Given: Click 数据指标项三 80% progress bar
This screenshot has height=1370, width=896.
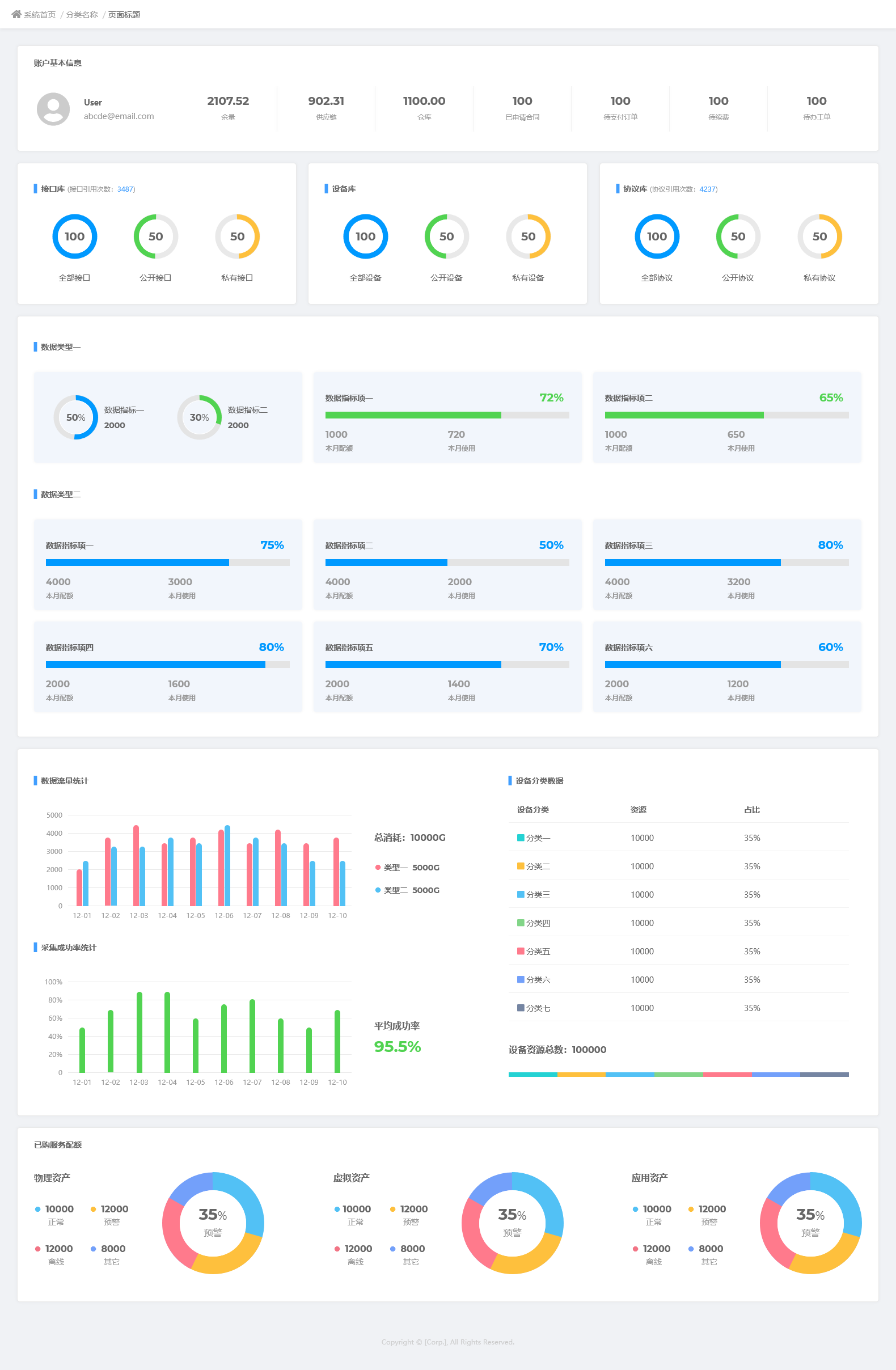Looking at the screenshot, I should pyautogui.click(x=726, y=563).
